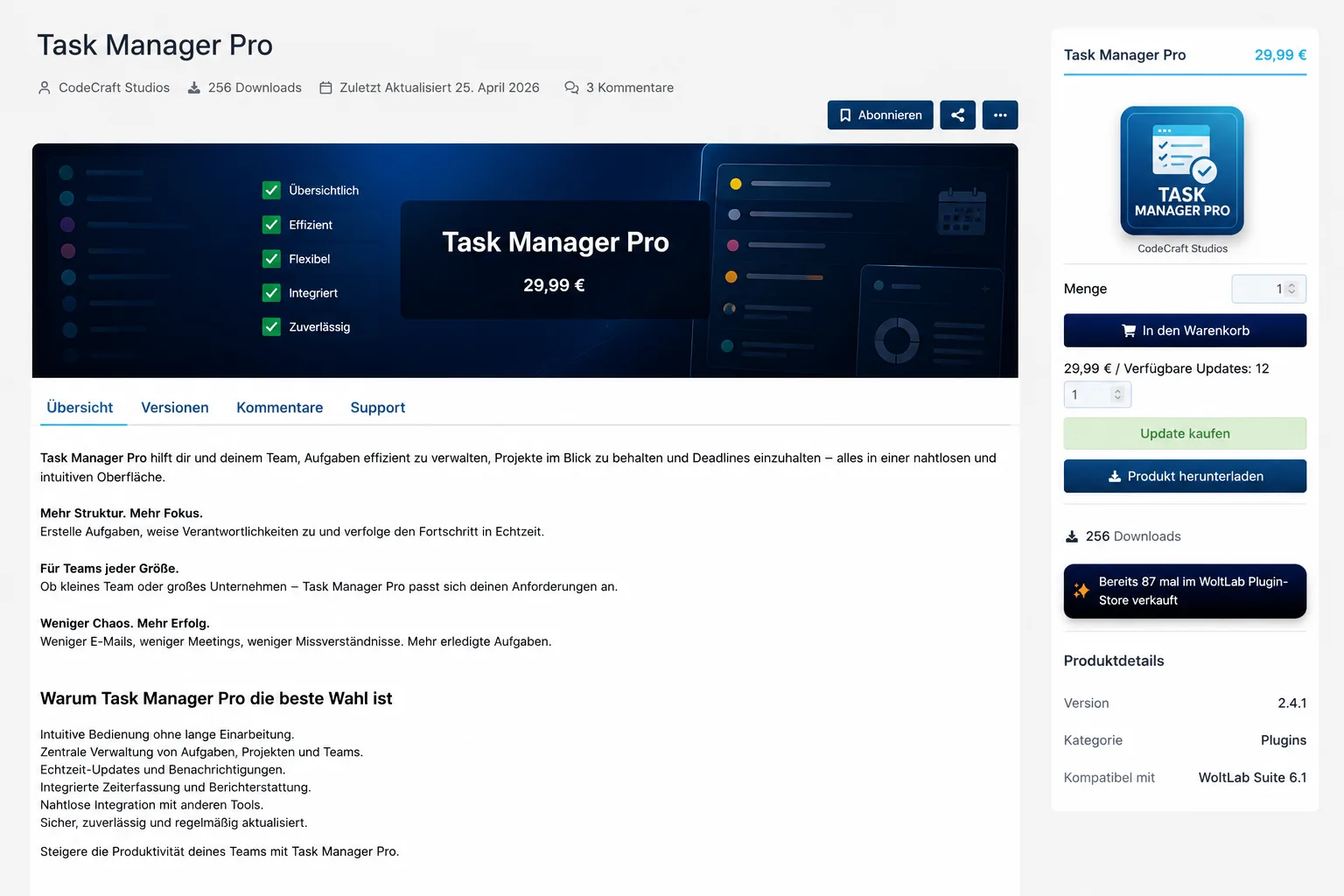
Task: Click the Task Manager Pro product logo
Action: point(1182,171)
